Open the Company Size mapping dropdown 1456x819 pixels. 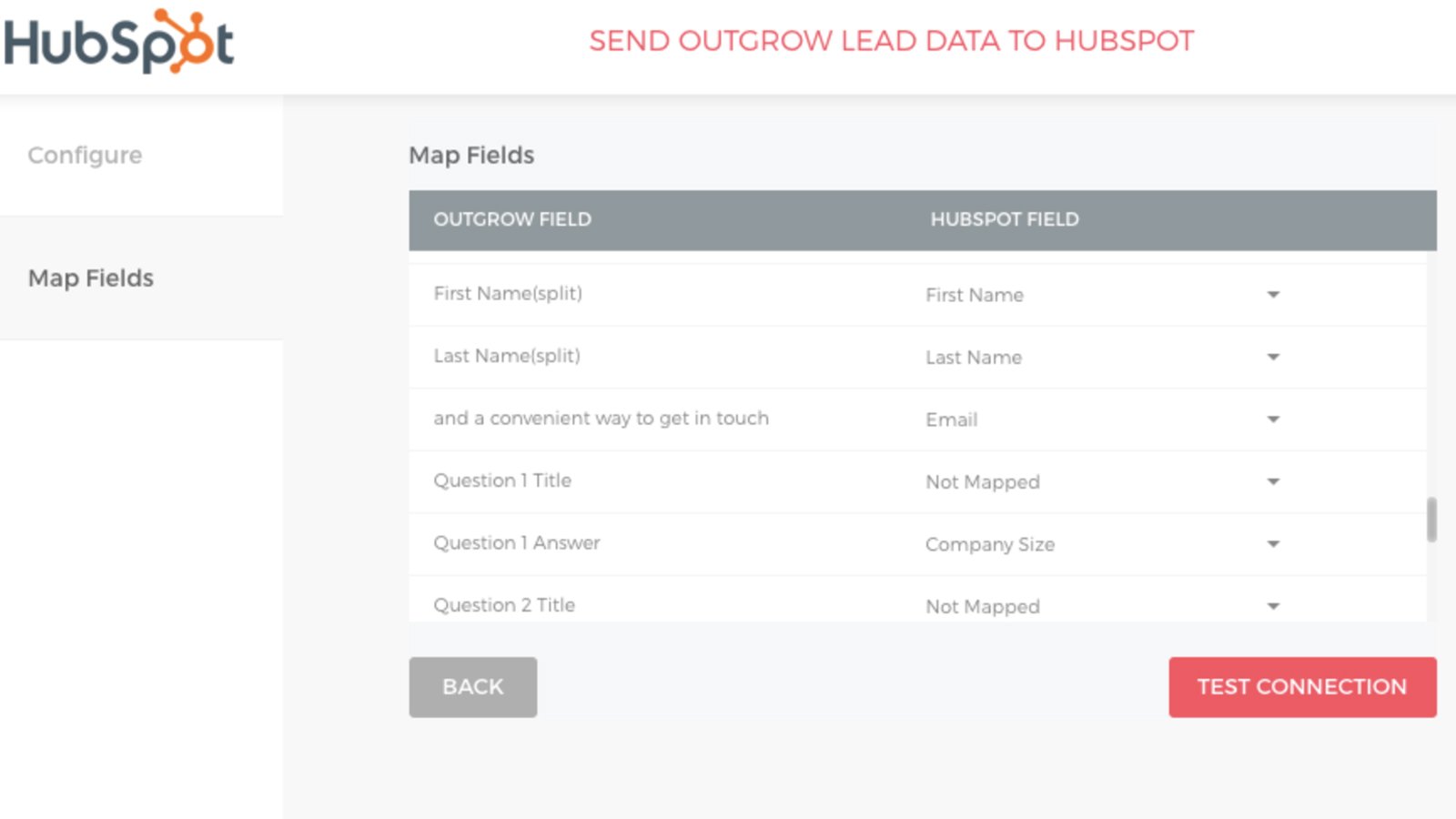[x=1272, y=543]
